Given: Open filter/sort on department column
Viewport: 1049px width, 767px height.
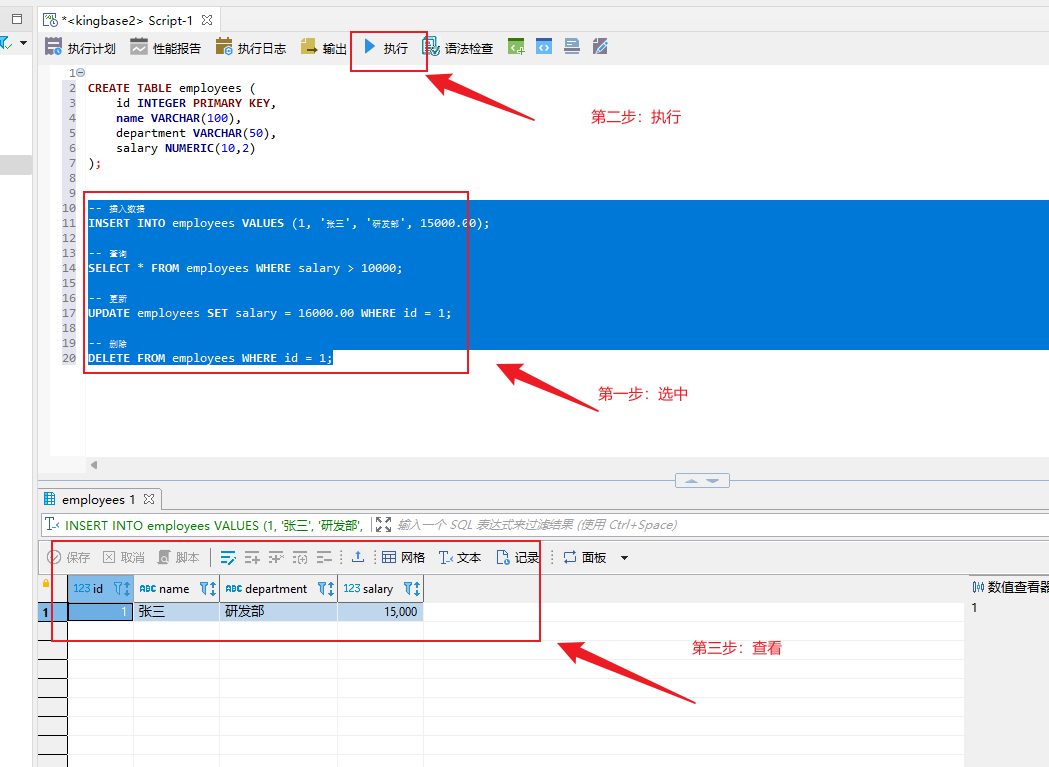Looking at the screenshot, I should tap(326, 588).
